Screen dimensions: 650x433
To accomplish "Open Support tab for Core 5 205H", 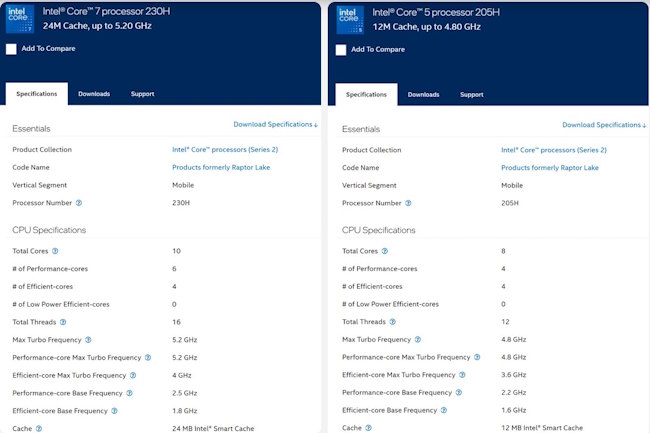I will pos(472,94).
